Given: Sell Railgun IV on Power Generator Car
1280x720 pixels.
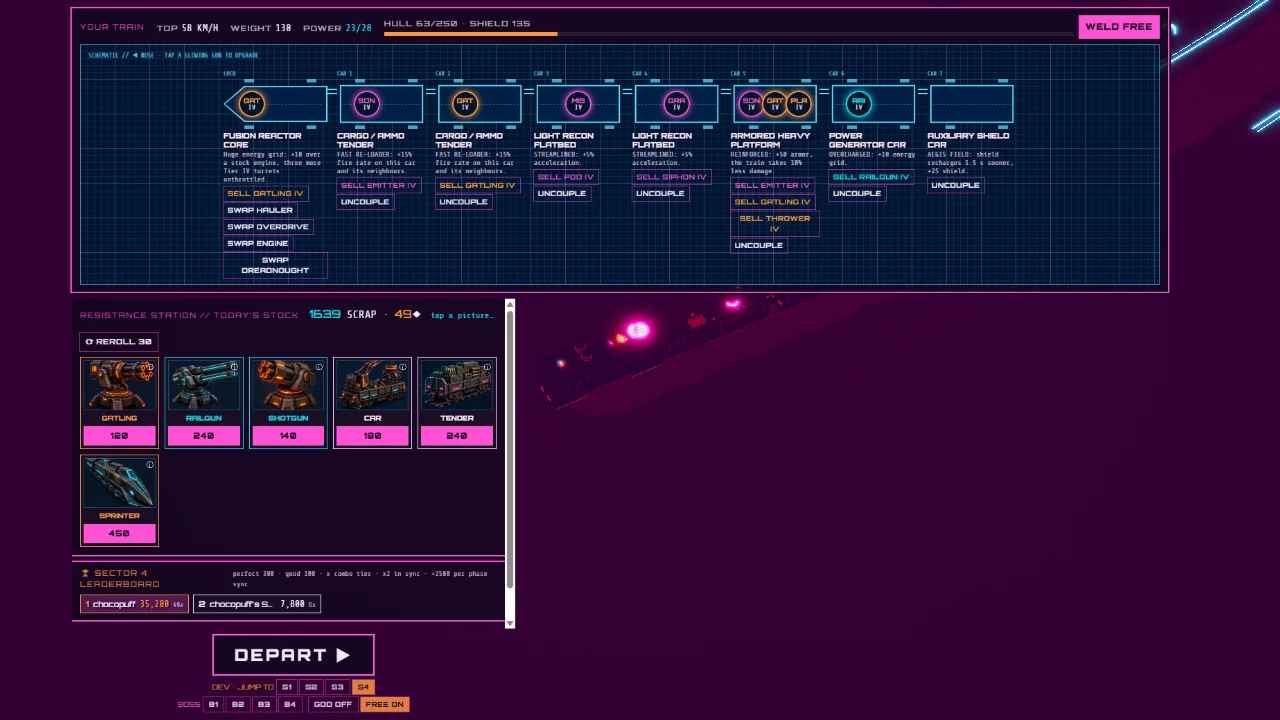Looking at the screenshot, I should [x=871, y=177].
